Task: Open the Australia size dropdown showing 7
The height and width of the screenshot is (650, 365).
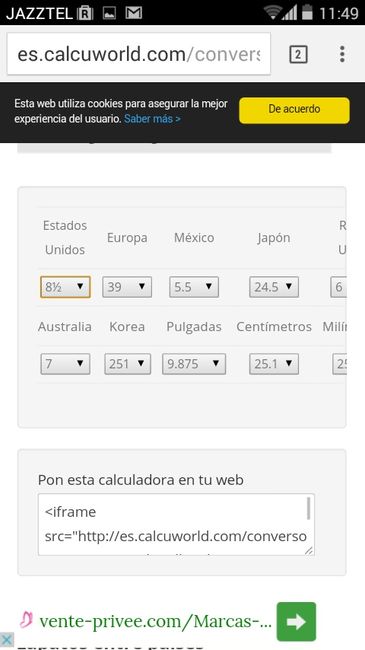Action: 65,364
